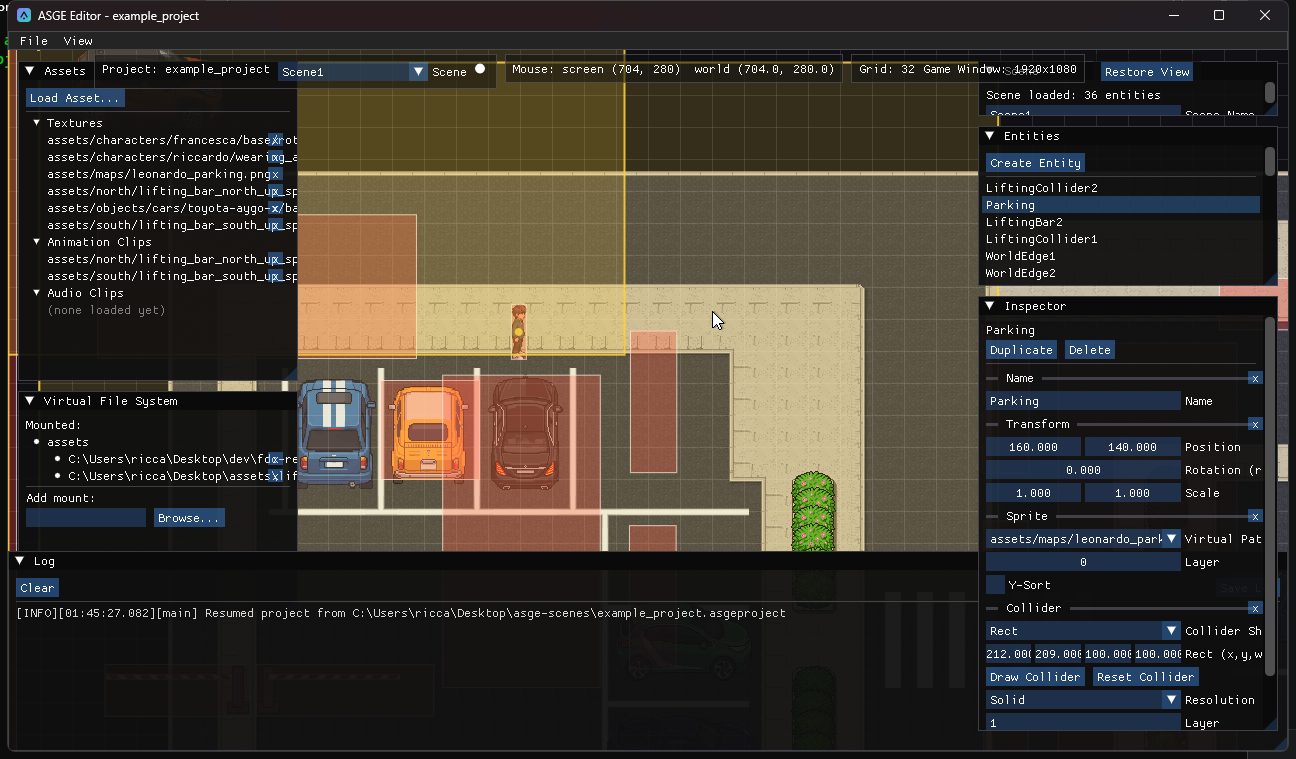Click the Draw Collider button
The height and width of the screenshot is (759, 1296).
coord(1035,677)
